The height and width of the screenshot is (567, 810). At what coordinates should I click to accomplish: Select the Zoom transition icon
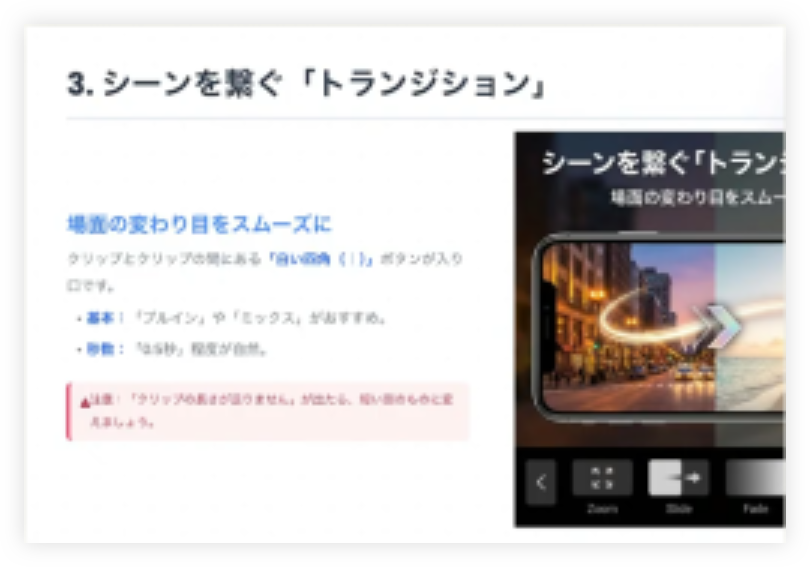pyautogui.click(x=602, y=478)
